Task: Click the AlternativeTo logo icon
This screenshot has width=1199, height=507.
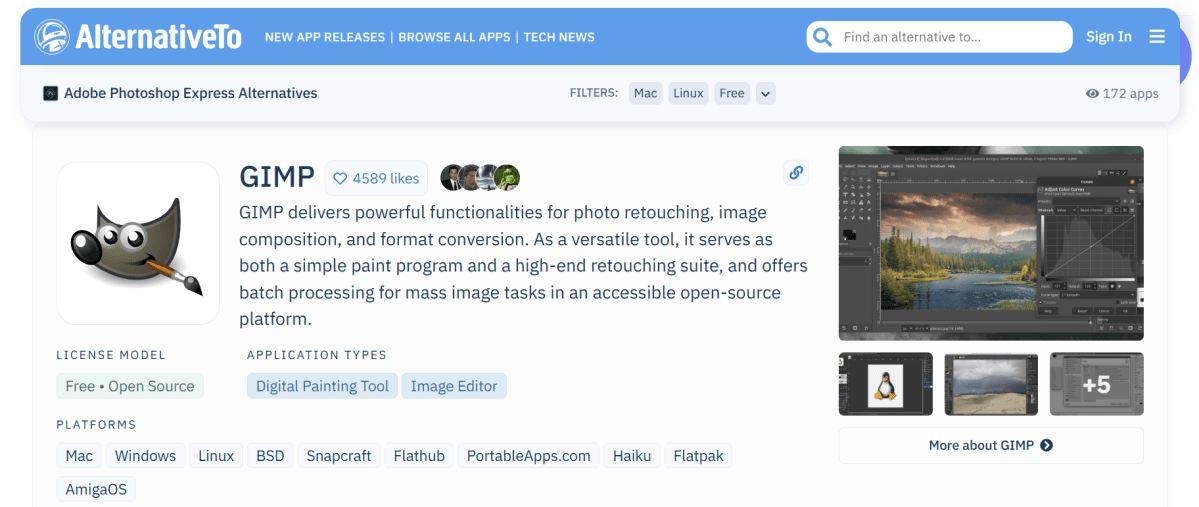Action: click(52, 37)
